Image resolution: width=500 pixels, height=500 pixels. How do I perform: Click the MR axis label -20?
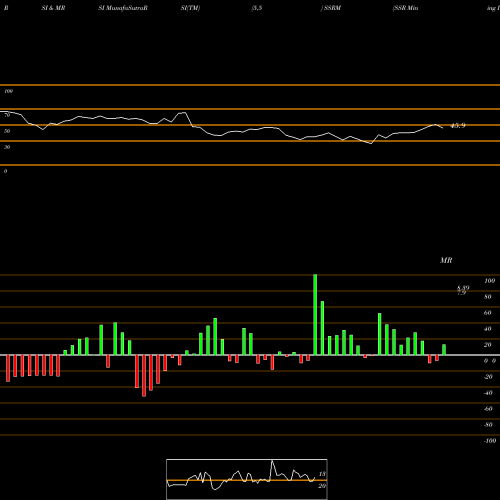[488, 377]
